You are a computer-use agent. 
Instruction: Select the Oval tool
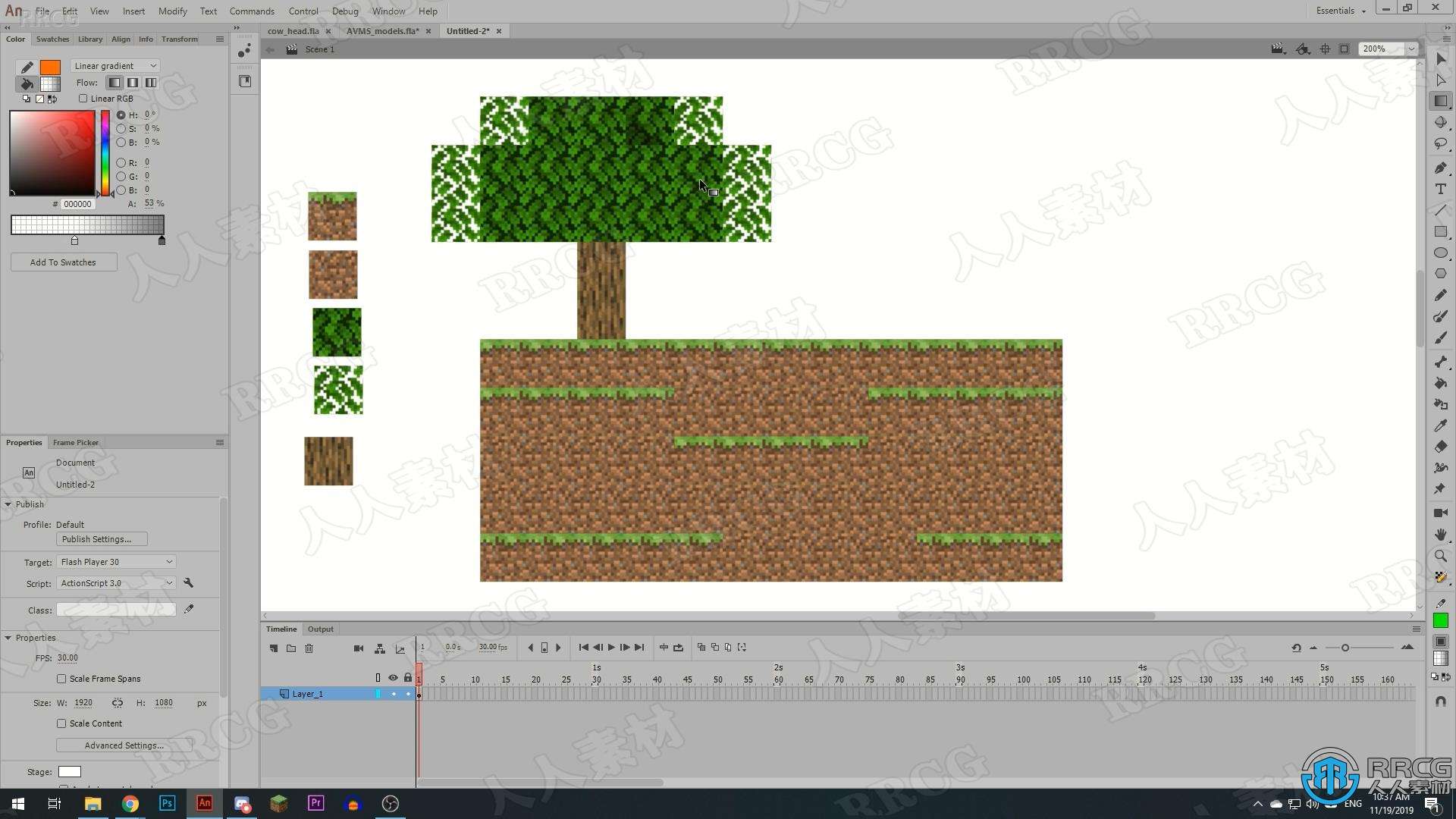click(1441, 253)
